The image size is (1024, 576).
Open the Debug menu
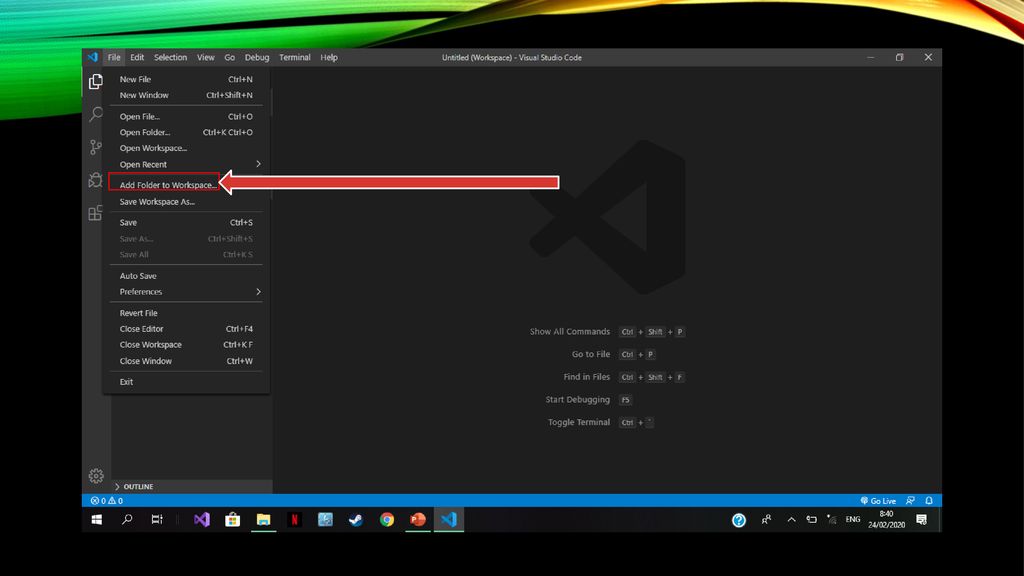(x=257, y=57)
